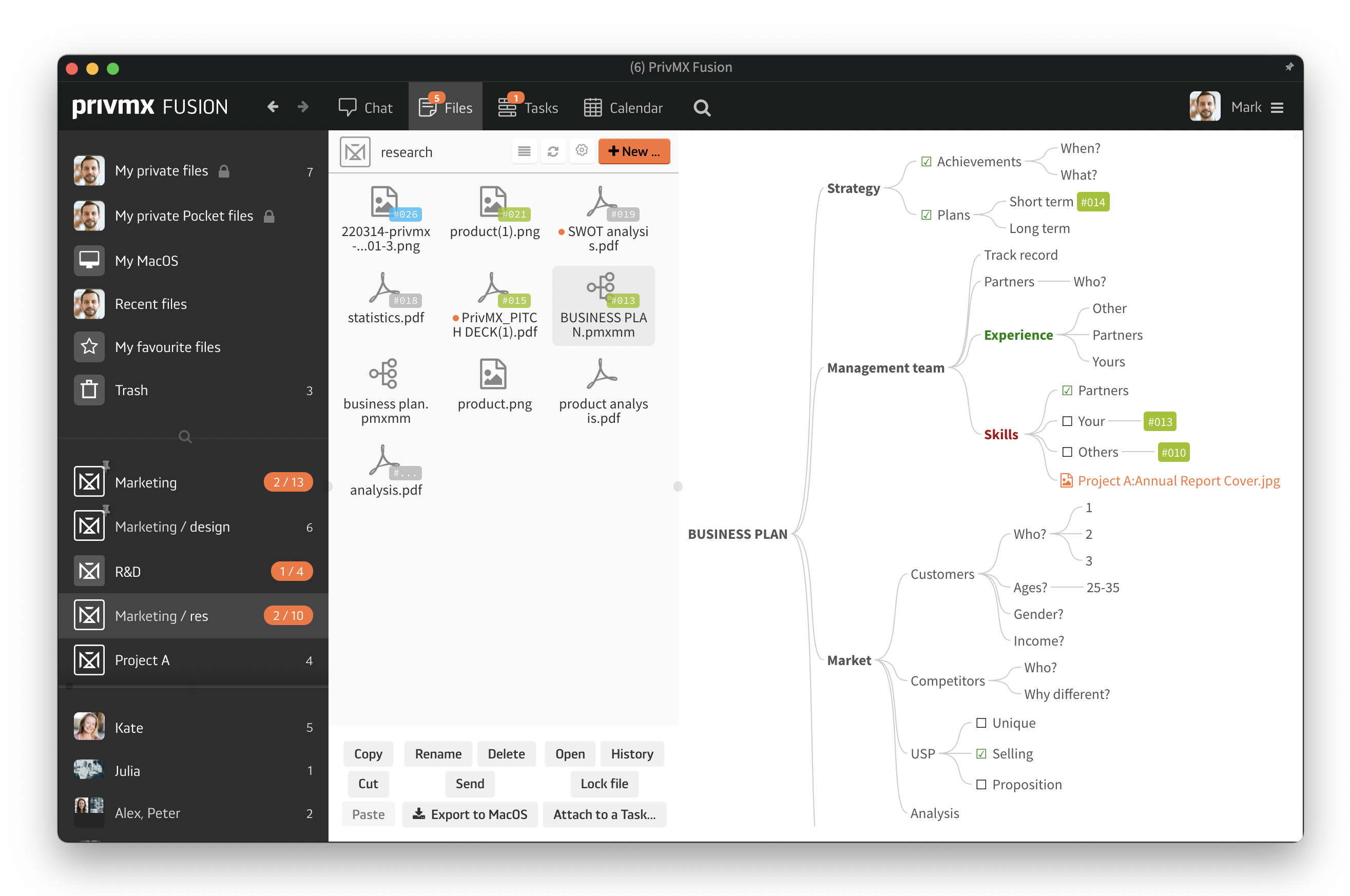Tick the Others checkbox under Skills
The height and width of the screenshot is (896, 1350).
pos(1067,452)
